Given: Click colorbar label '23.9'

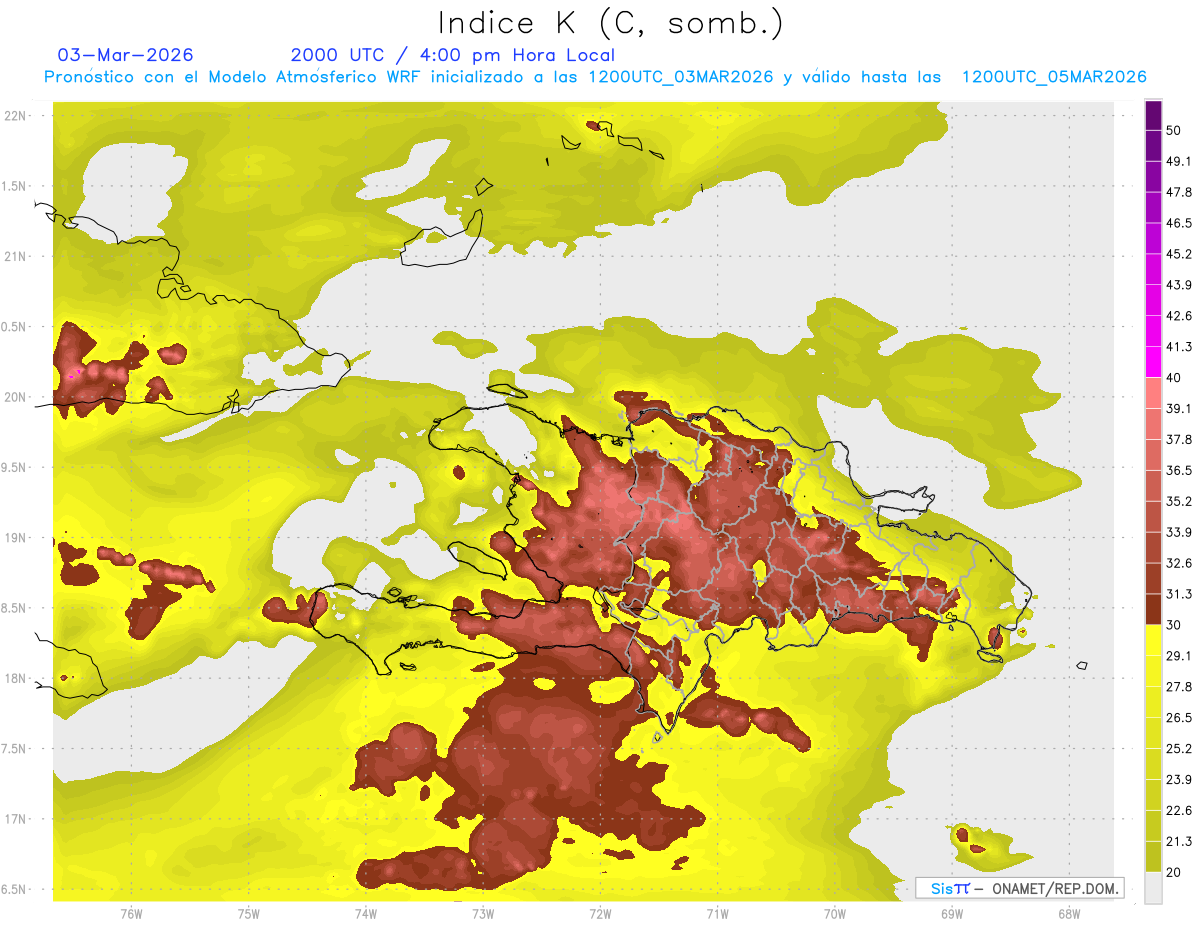Looking at the screenshot, I should (x=1179, y=780).
